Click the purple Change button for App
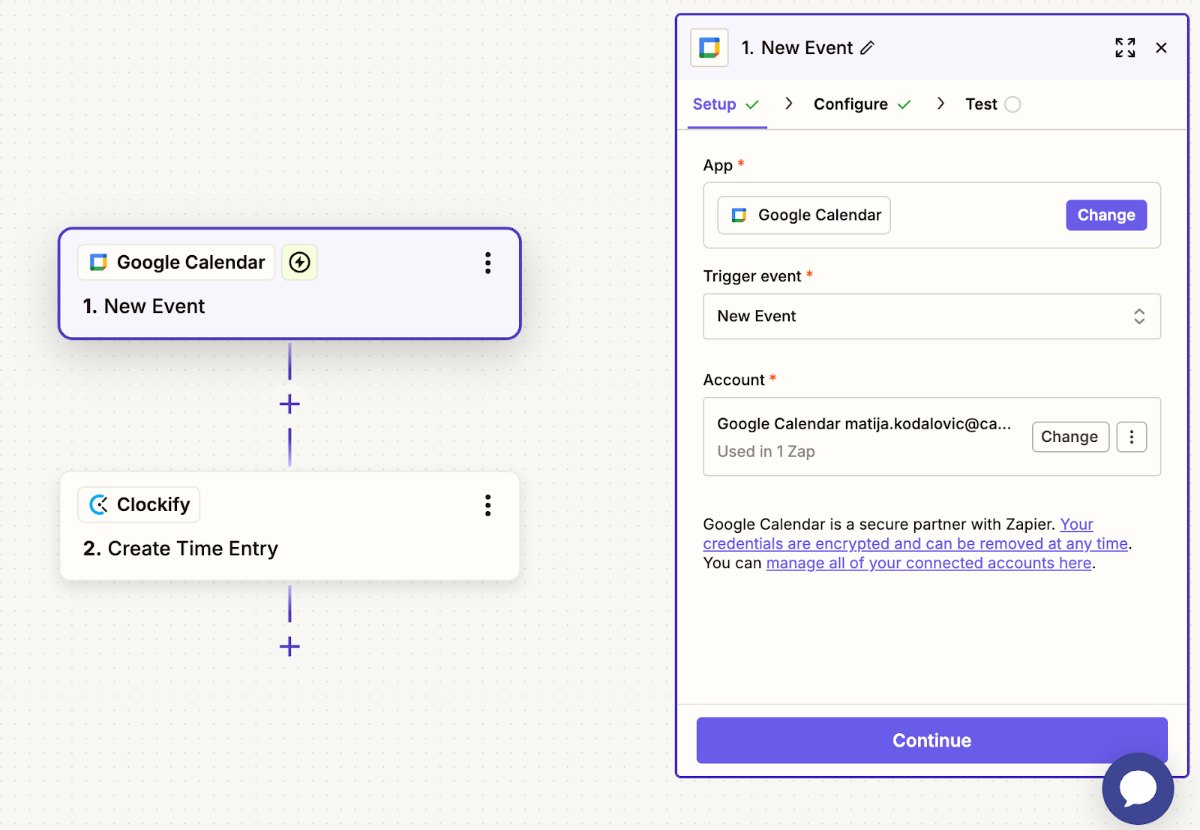Screen dimensions: 1200x830 [1106, 215]
